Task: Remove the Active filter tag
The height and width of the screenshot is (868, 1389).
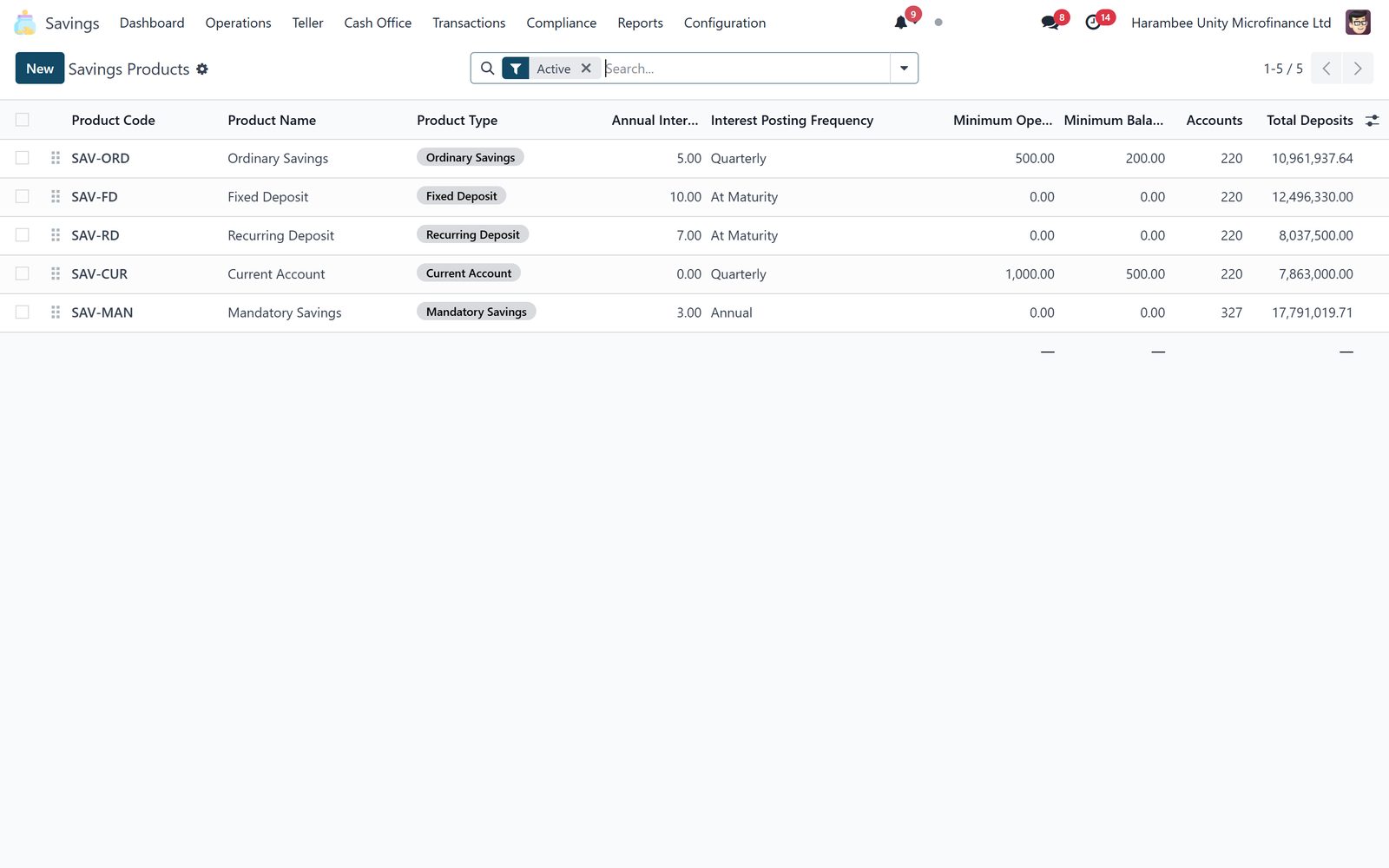Action: 586,69
